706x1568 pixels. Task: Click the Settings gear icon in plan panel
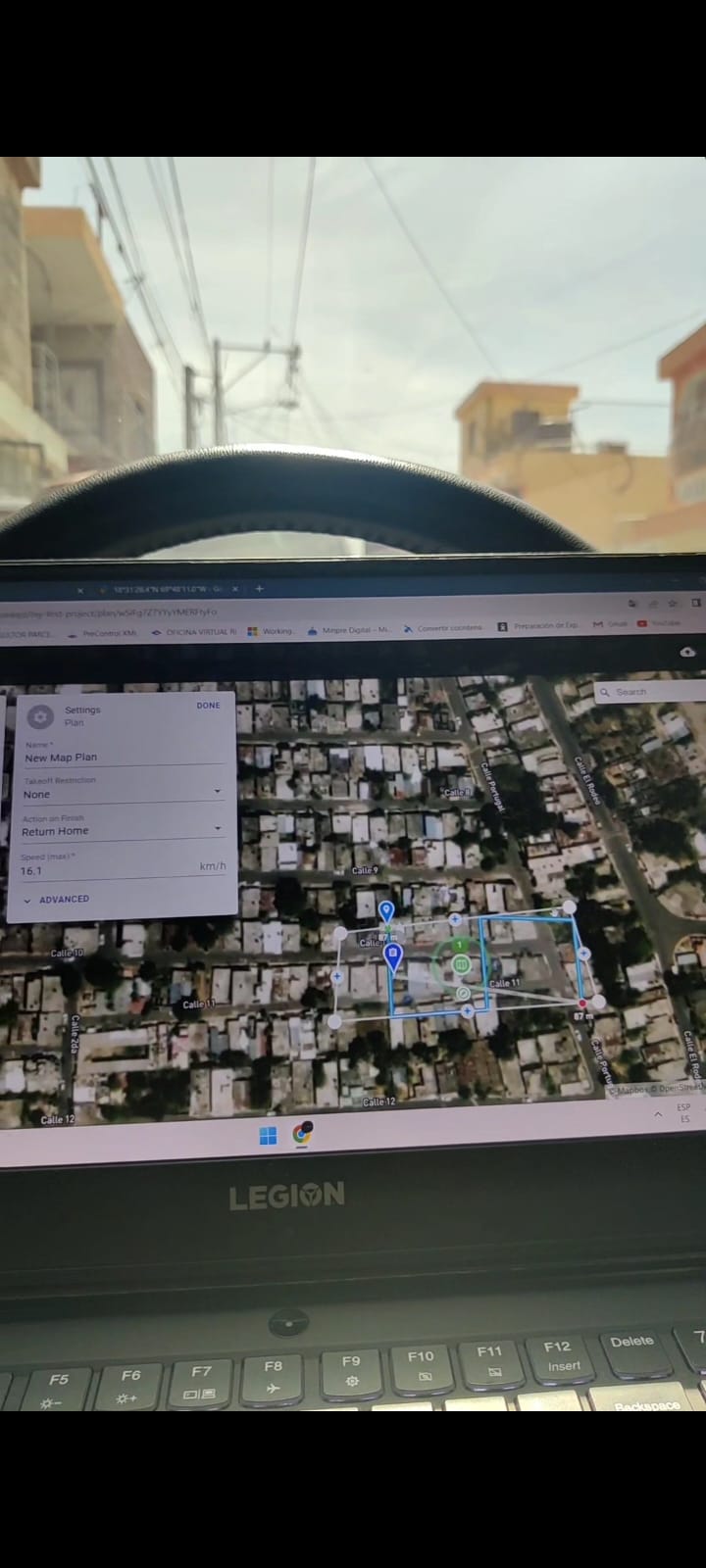pyautogui.click(x=40, y=716)
